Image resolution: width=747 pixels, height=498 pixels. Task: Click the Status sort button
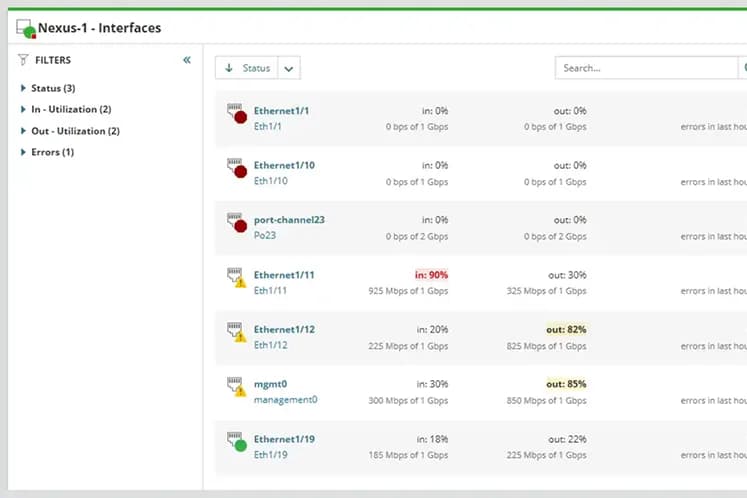pyautogui.click(x=247, y=68)
